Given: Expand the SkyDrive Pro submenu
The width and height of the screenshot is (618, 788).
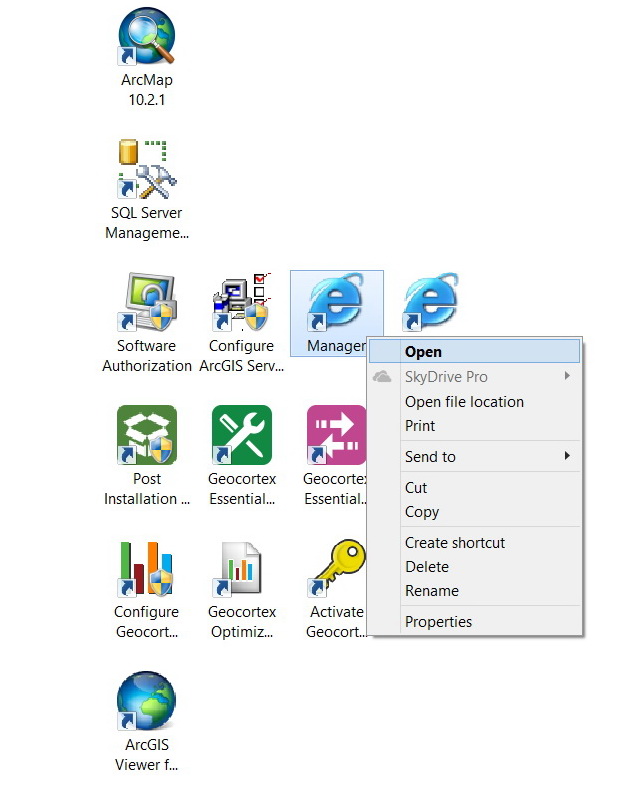Looking at the screenshot, I should click(474, 376).
